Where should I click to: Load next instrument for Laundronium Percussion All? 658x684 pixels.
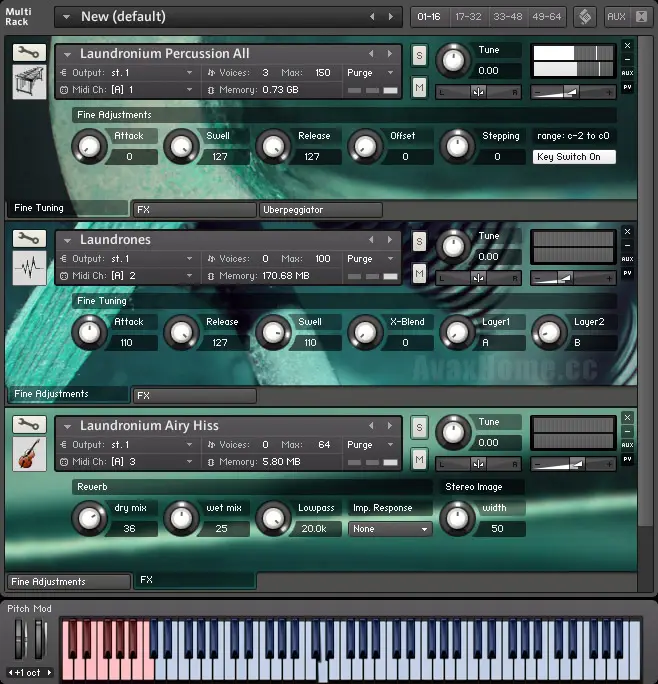[x=390, y=54]
